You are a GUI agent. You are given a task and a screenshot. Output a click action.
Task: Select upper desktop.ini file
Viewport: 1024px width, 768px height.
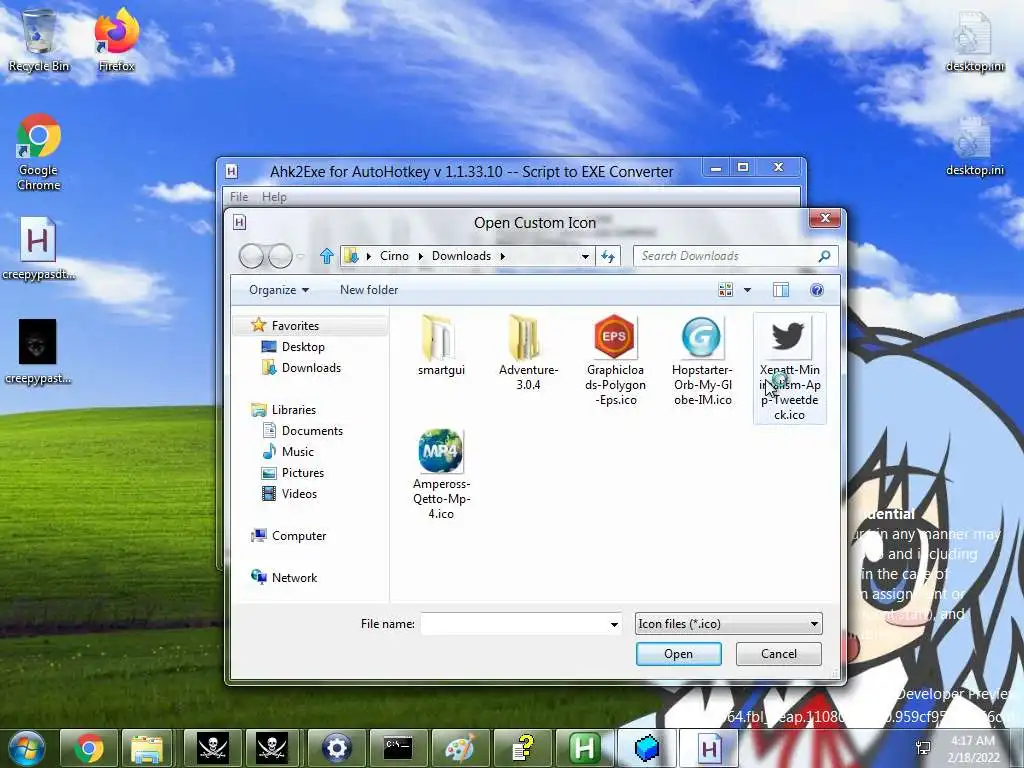point(974,42)
